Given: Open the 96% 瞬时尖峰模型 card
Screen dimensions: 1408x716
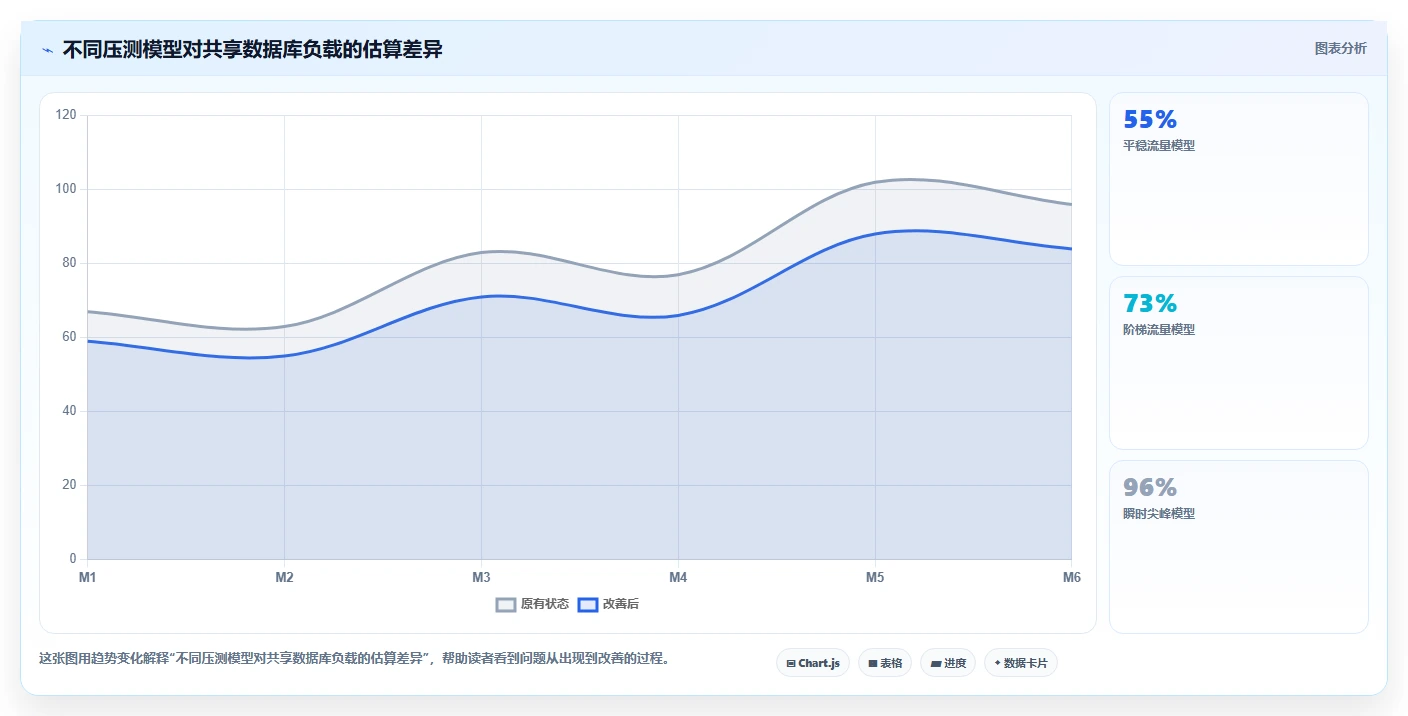Looking at the screenshot, I should (1239, 547).
